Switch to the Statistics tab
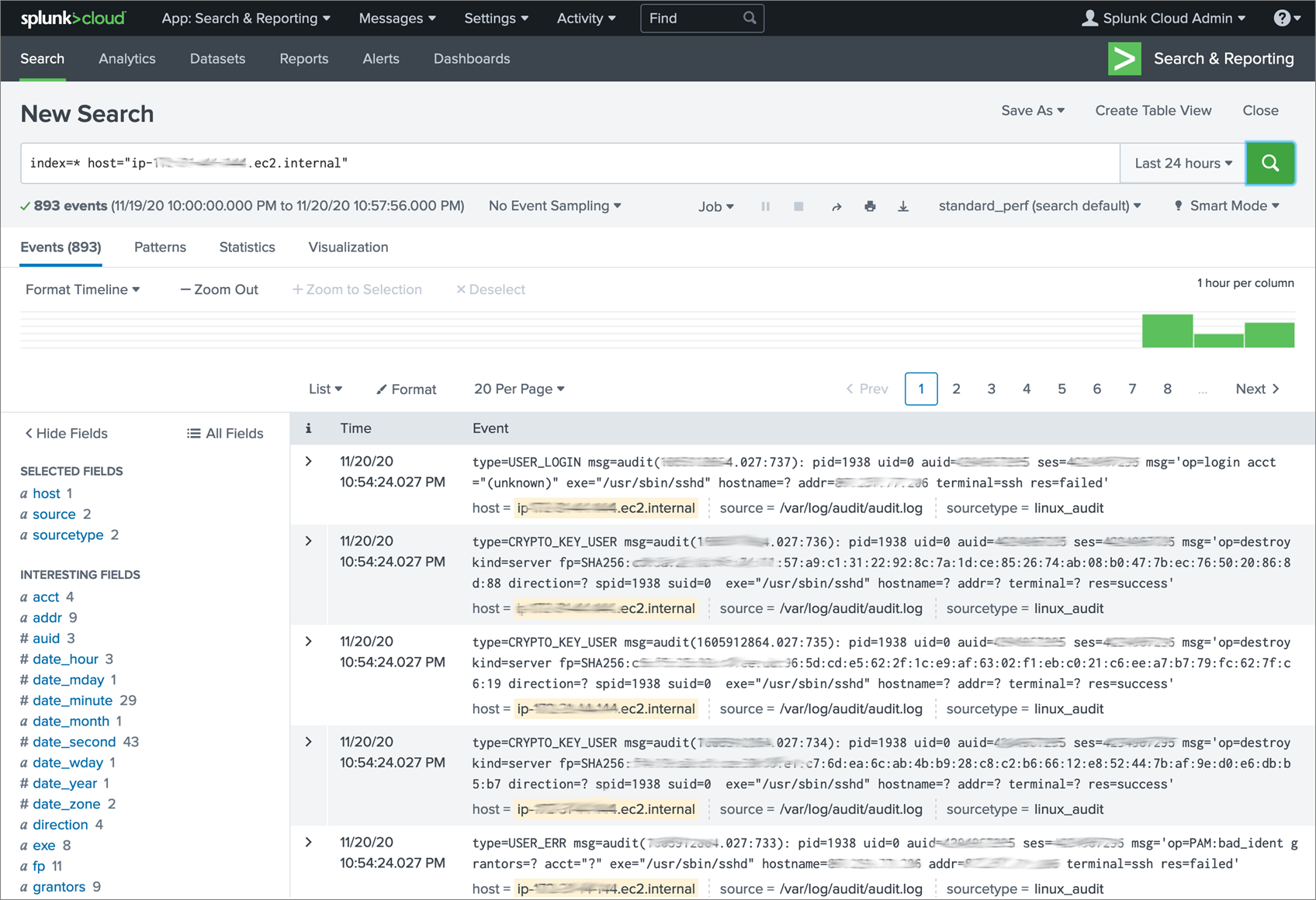The height and width of the screenshot is (900, 1316). pyautogui.click(x=247, y=247)
